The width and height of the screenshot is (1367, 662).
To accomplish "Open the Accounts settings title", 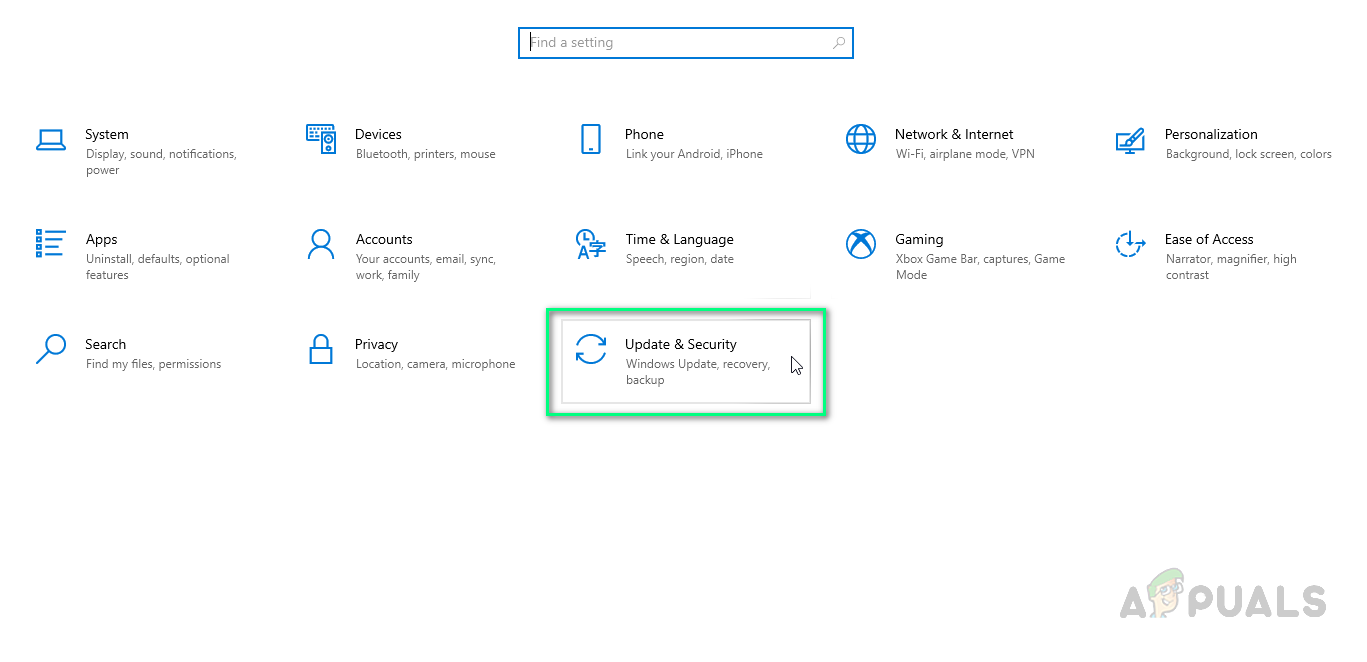I will [384, 239].
